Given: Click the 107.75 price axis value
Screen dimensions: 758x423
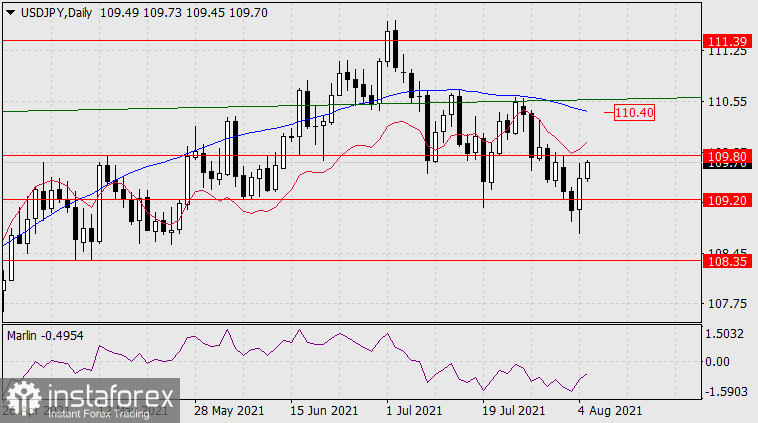Looking at the screenshot, I should (x=727, y=303).
